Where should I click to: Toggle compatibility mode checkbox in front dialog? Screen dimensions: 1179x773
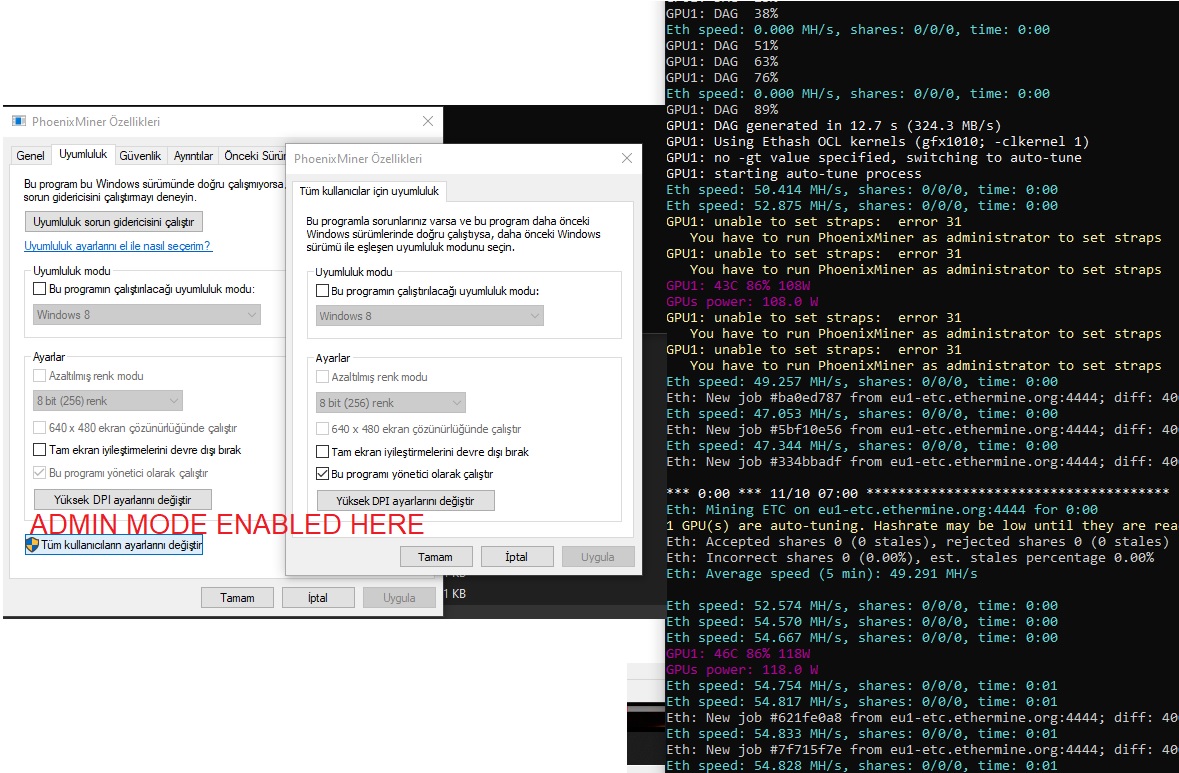[x=323, y=291]
